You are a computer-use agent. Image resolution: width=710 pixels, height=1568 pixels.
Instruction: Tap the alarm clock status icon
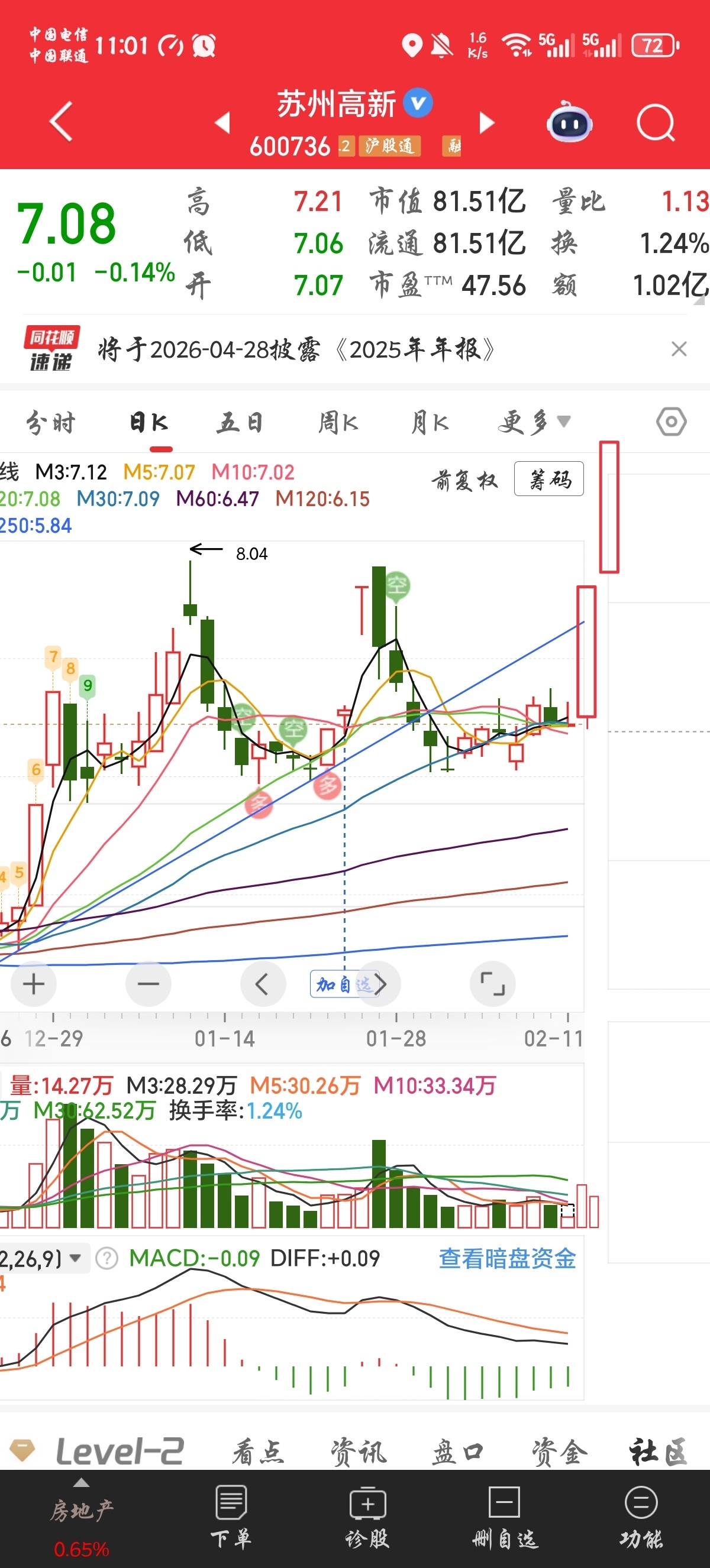click(204, 45)
